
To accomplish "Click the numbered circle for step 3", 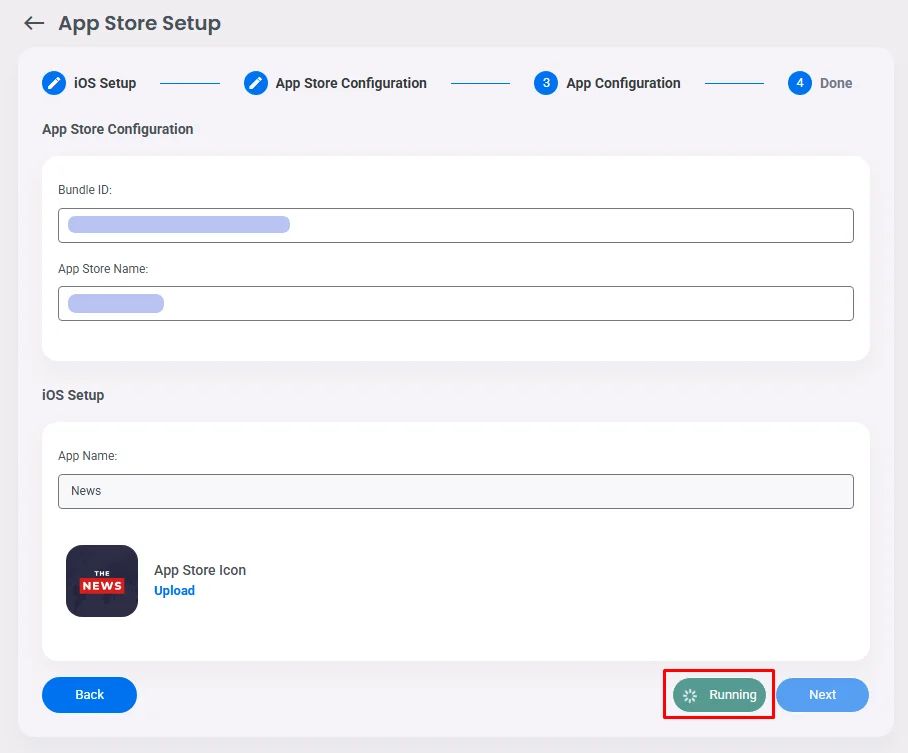I will tap(546, 83).
